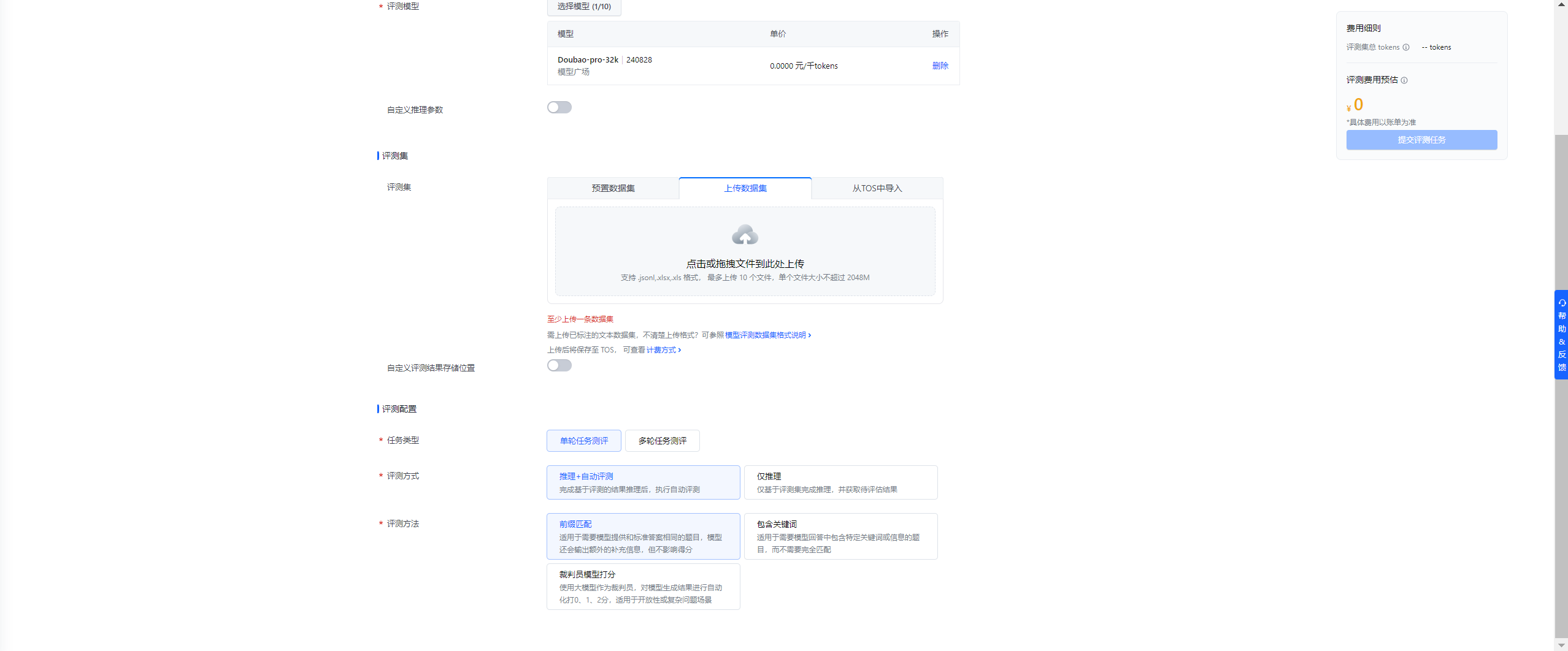Click the cloud upload icon
The image size is (1568, 651).
(745, 235)
